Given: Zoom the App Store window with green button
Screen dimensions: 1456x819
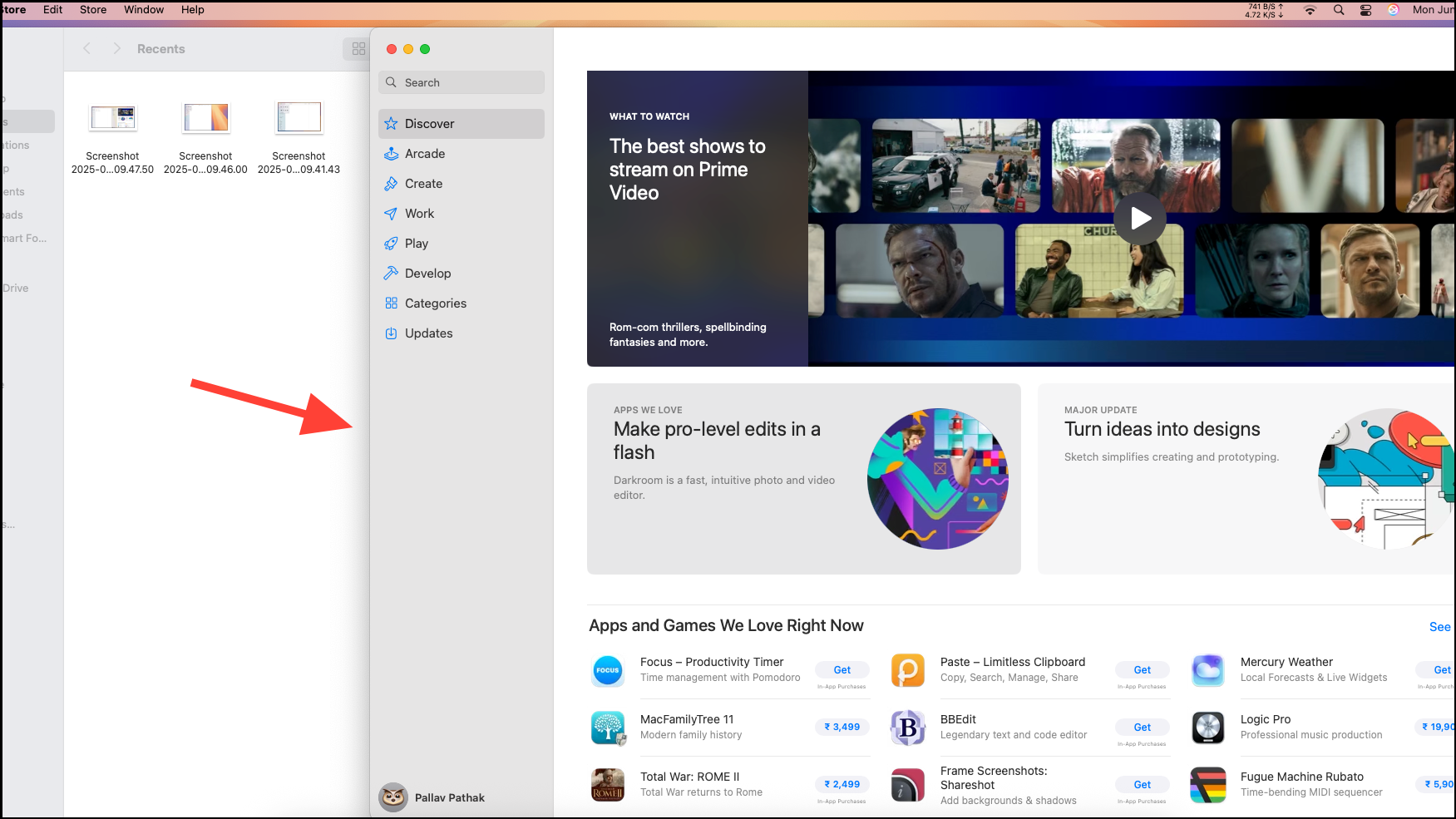Looking at the screenshot, I should pyautogui.click(x=425, y=49).
